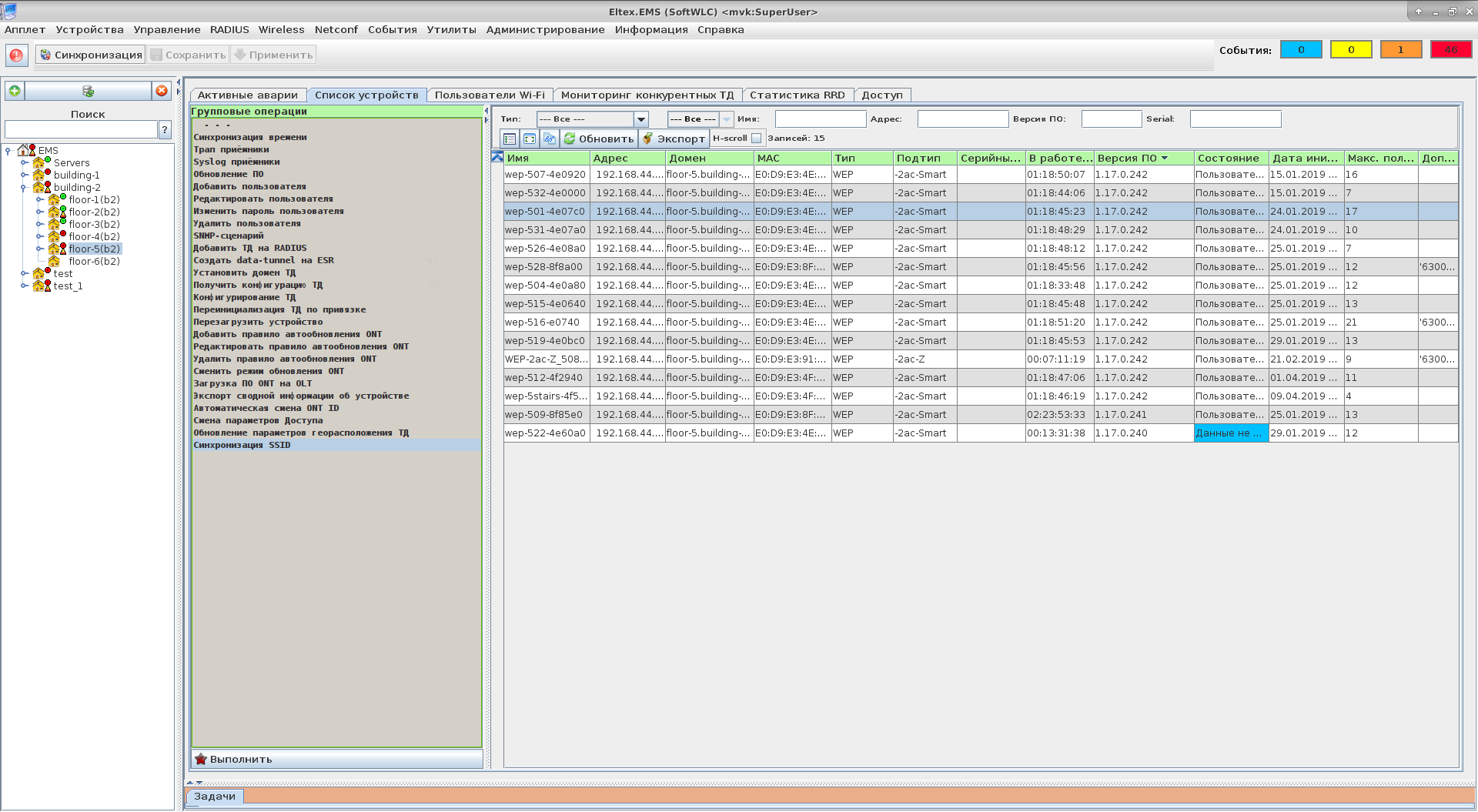The image size is (1478, 812).
Task: Click the Выполнить execute button
Action: click(x=337, y=759)
